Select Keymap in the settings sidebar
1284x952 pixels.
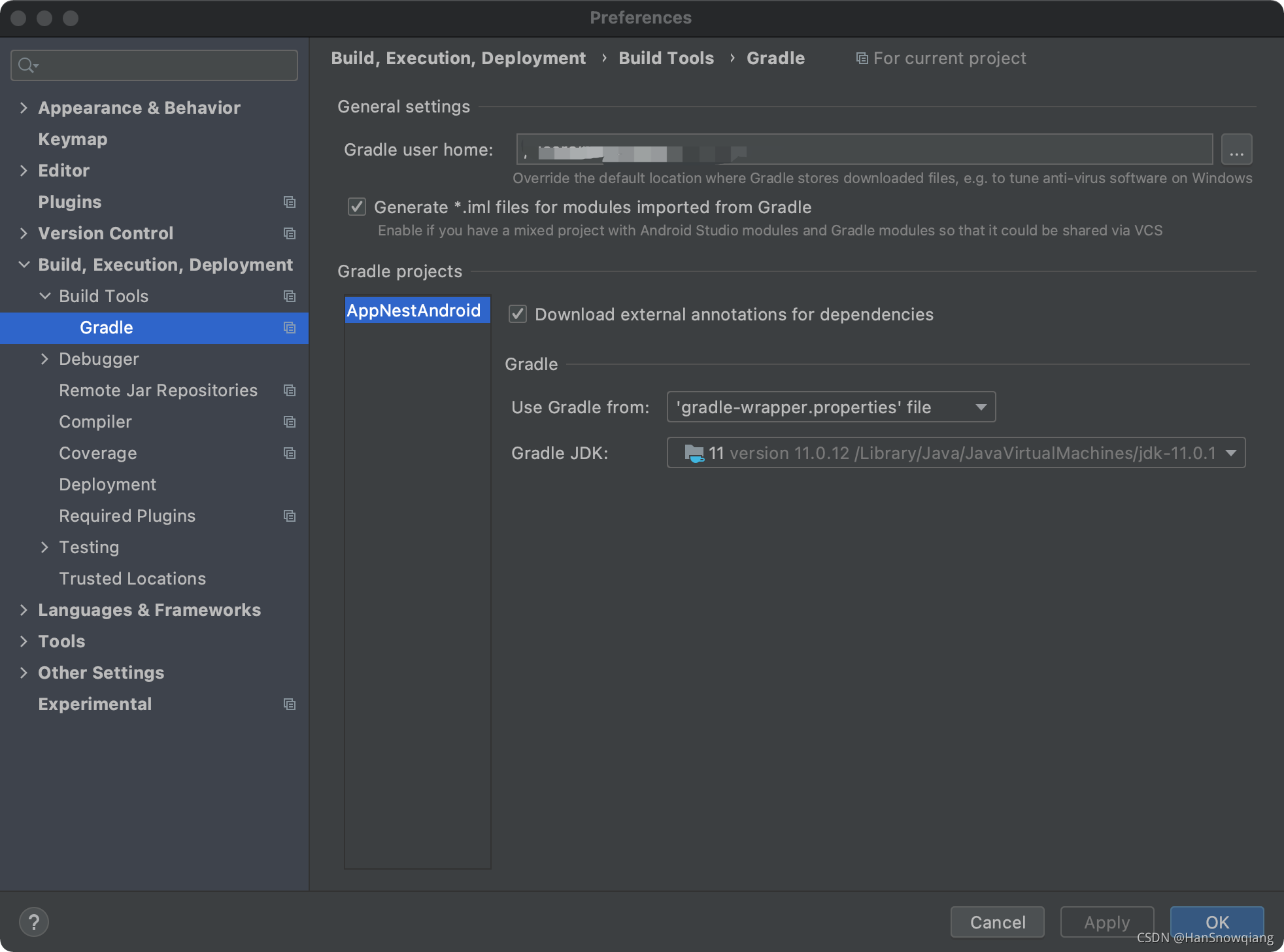(x=73, y=139)
